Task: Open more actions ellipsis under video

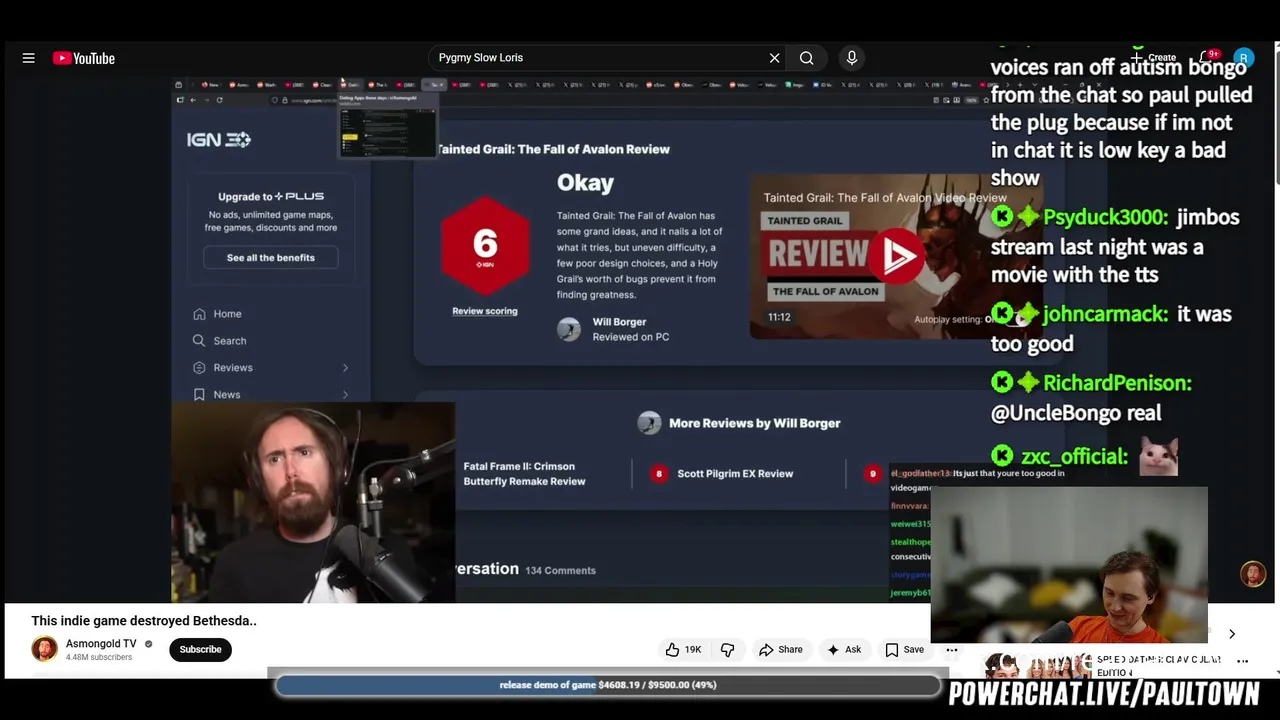Action: (952, 649)
